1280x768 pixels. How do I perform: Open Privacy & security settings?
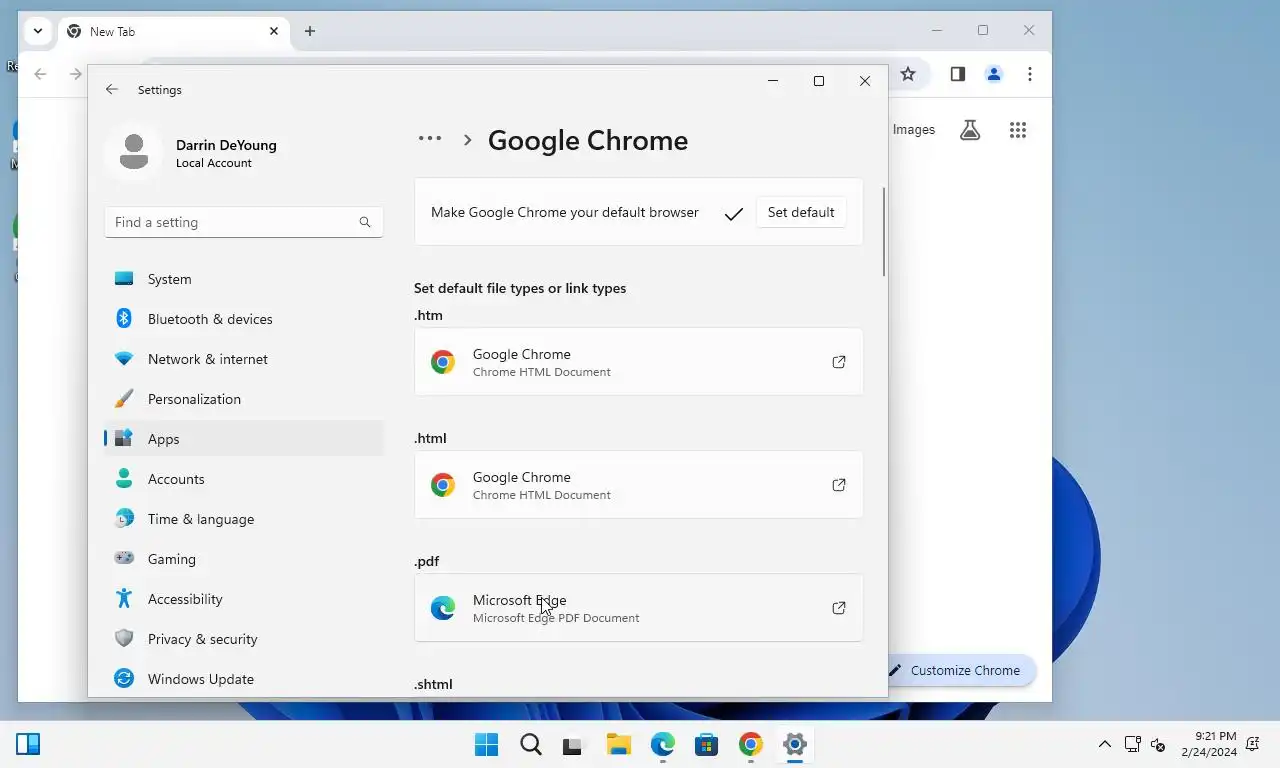(x=244, y=639)
